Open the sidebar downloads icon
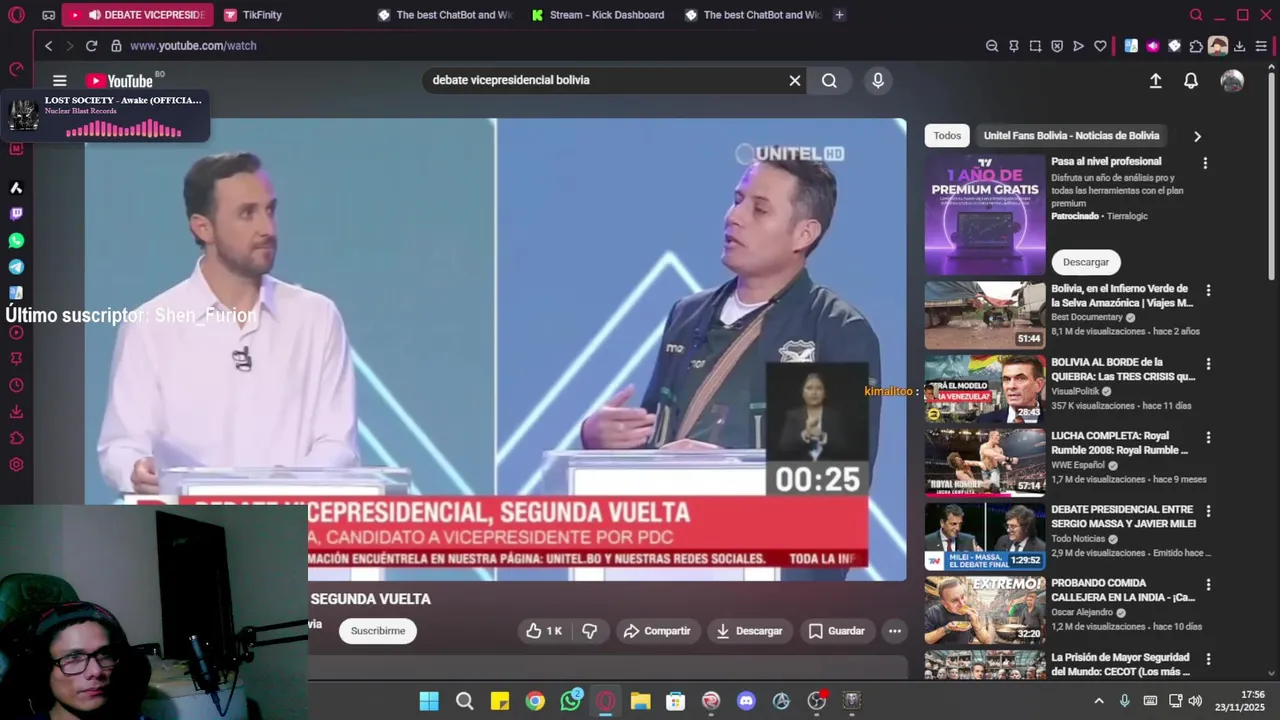The width and height of the screenshot is (1280, 720). 16,411
